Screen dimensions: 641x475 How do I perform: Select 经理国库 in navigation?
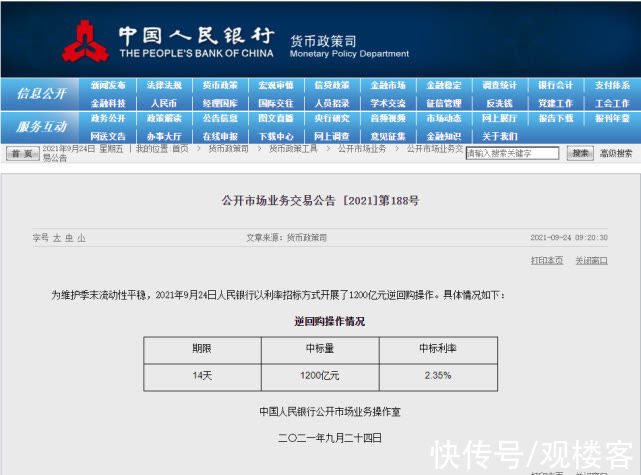click(220, 103)
